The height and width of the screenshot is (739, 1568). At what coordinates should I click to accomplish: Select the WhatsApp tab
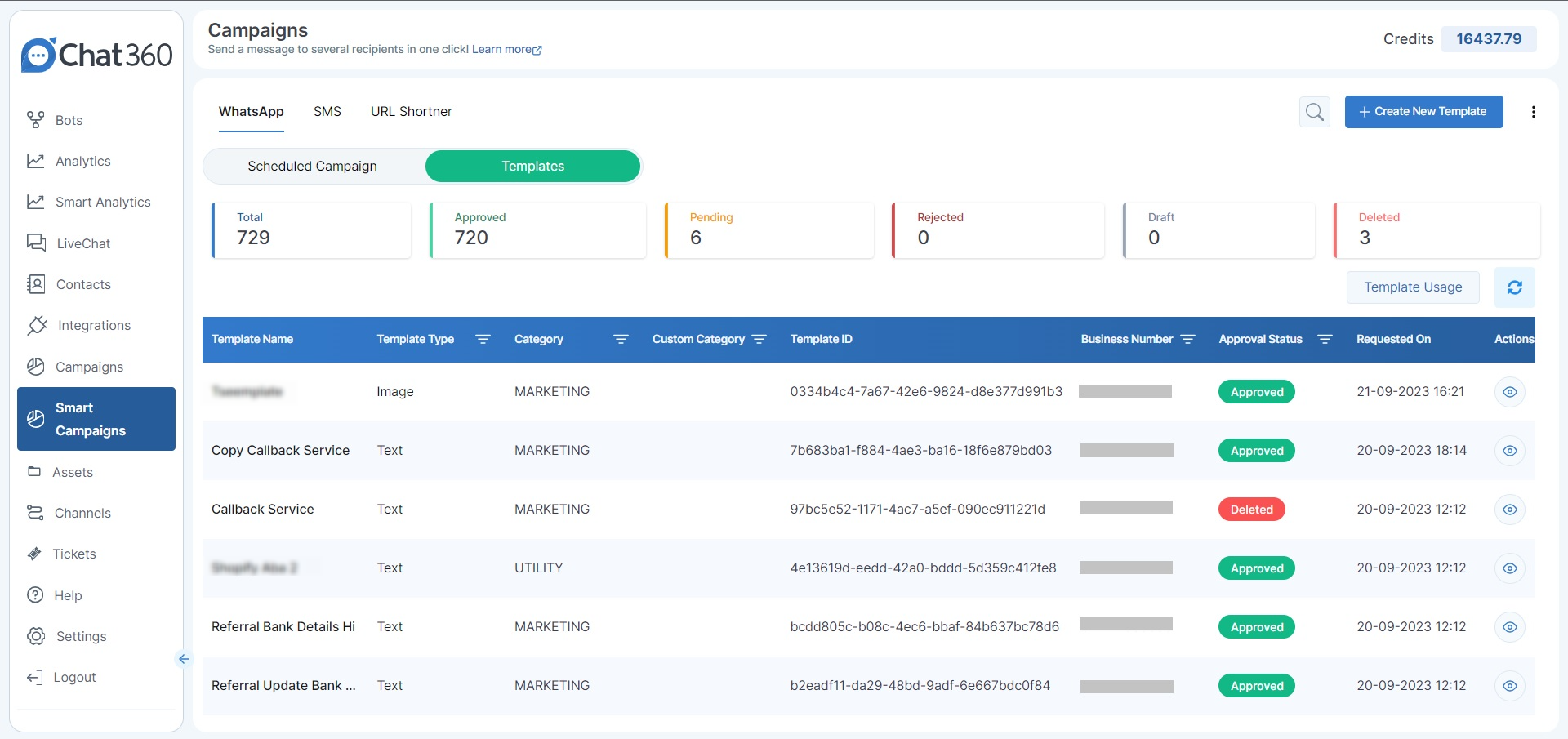click(252, 112)
